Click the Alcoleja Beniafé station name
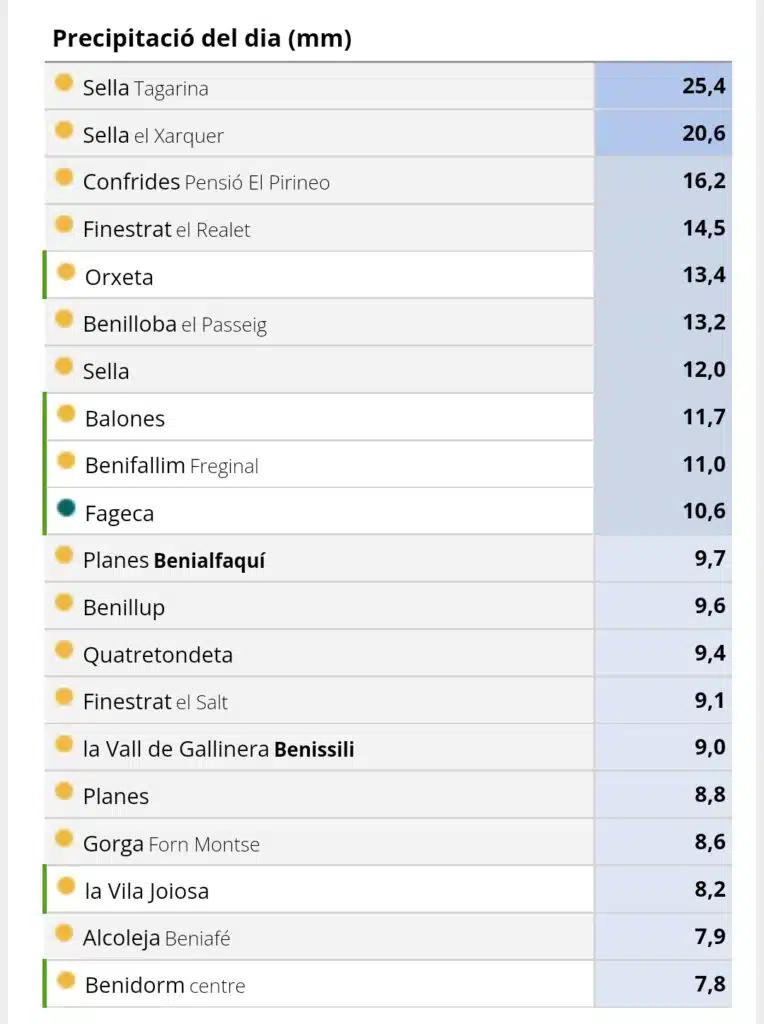This screenshot has width=764, height=1024. coord(157,938)
